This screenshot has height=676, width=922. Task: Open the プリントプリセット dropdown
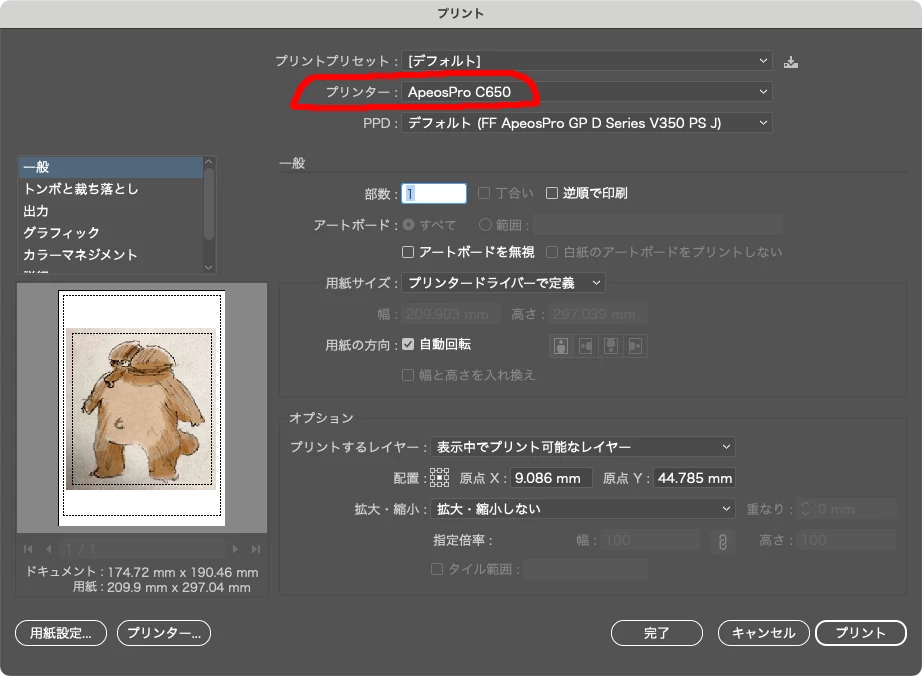point(587,61)
